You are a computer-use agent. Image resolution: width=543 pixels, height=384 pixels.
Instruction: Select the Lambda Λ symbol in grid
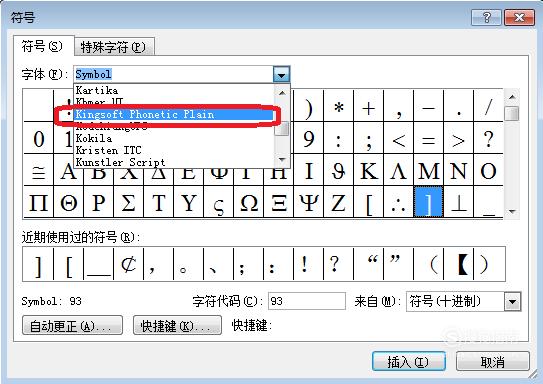tap(399, 170)
